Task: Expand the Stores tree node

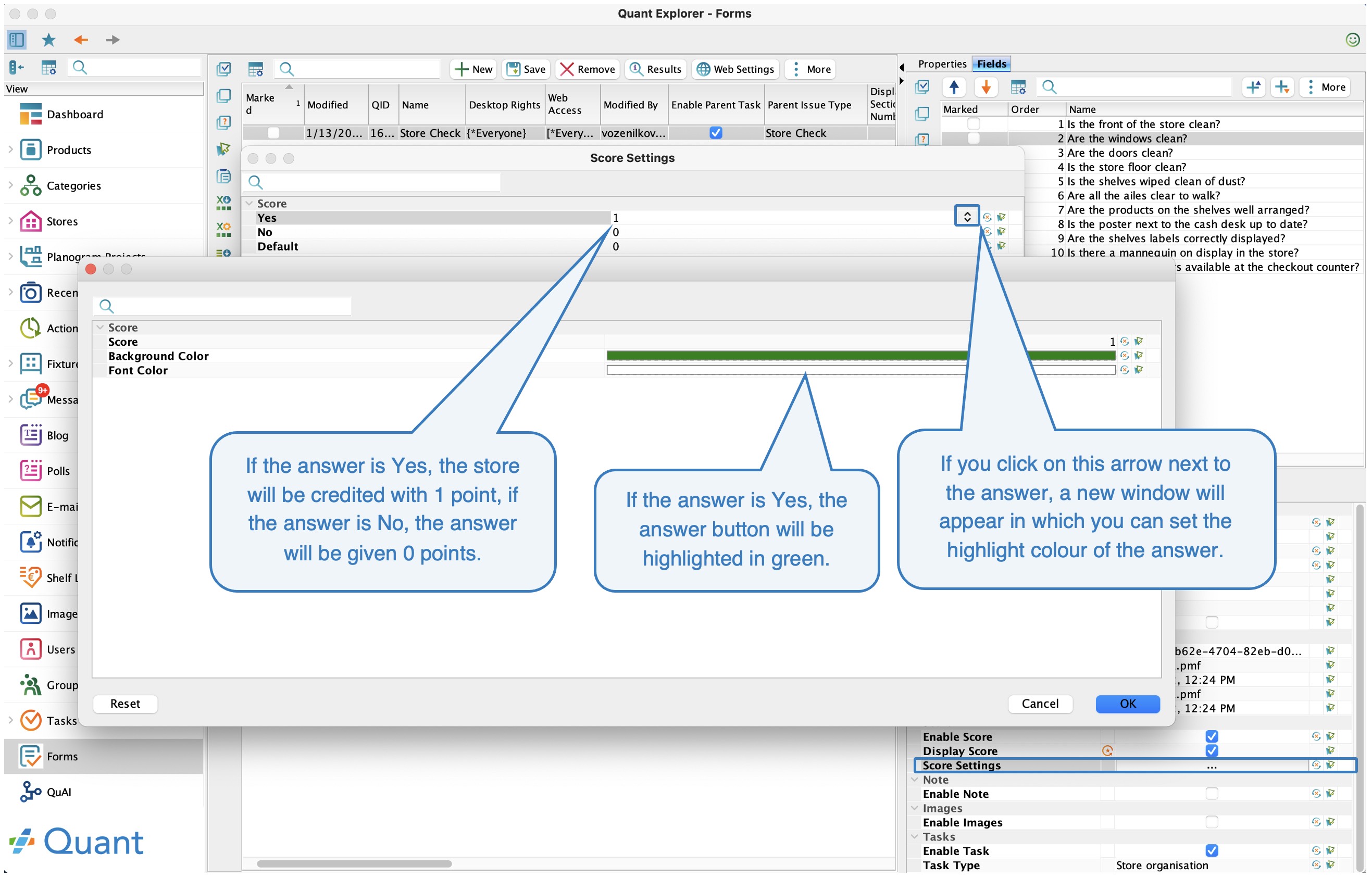Action: (x=10, y=221)
